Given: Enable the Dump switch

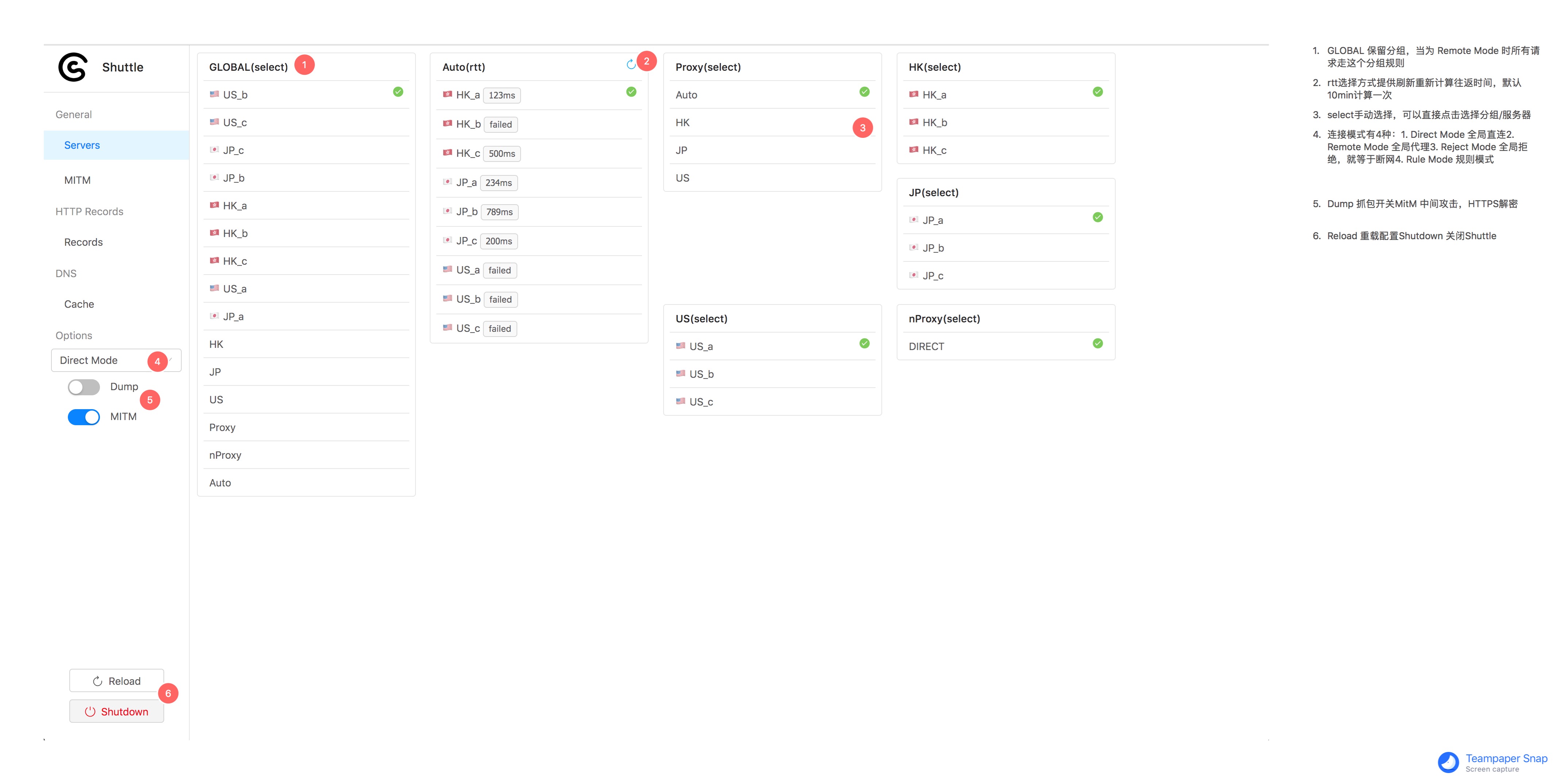Looking at the screenshot, I should click(84, 387).
